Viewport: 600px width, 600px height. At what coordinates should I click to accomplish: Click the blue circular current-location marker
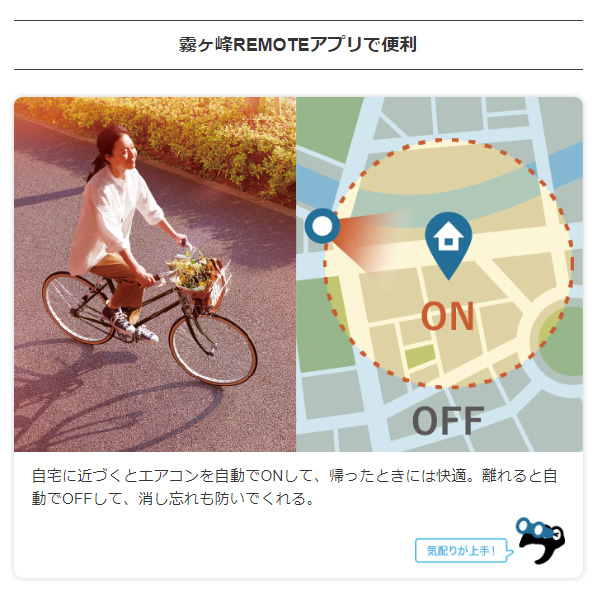tap(322, 226)
